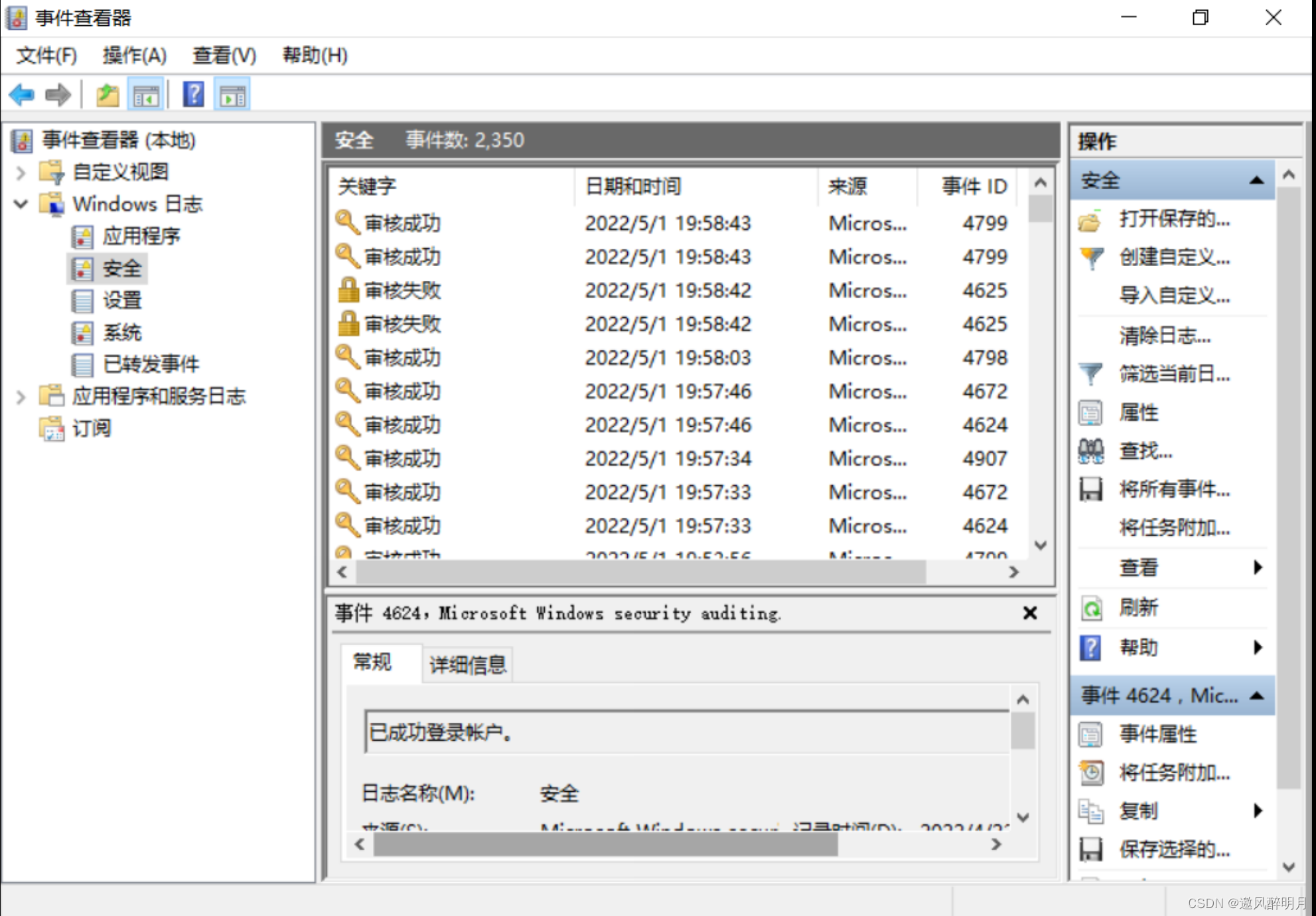The height and width of the screenshot is (916, 1316).
Task: Click 筛选当前日志 funnel icon
Action: [1091, 374]
